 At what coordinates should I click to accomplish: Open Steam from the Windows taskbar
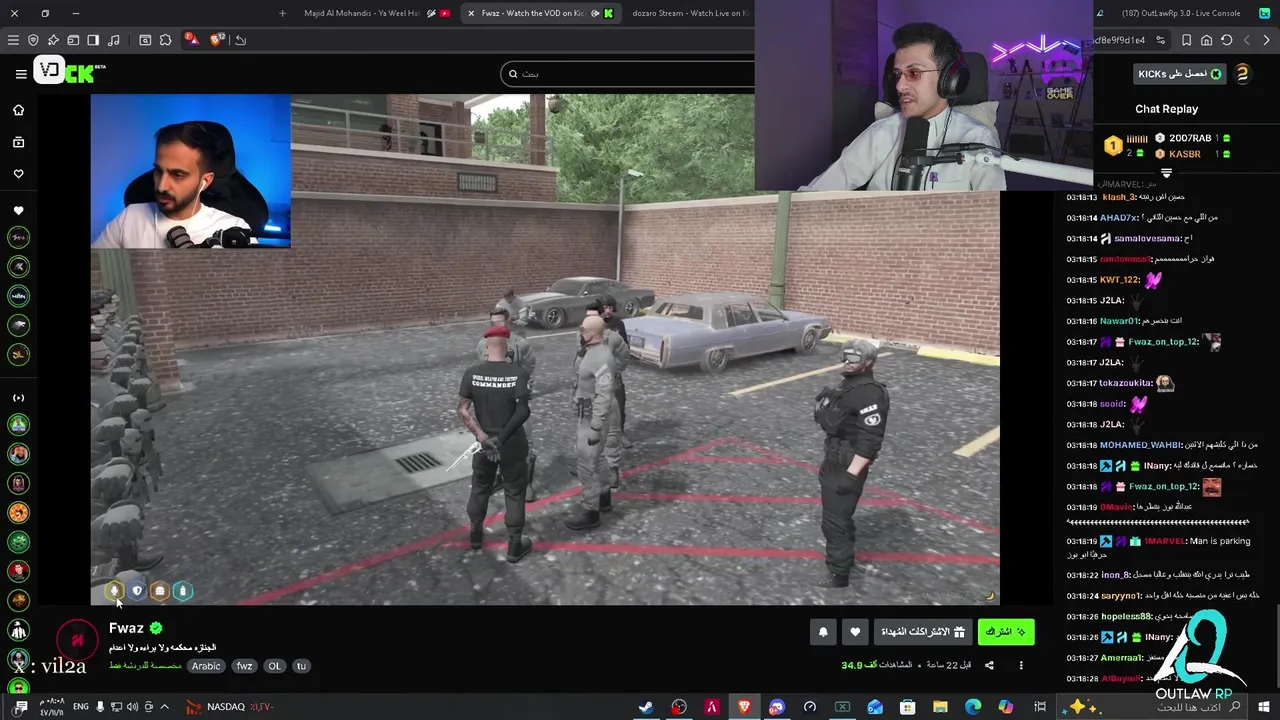pyautogui.click(x=646, y=707)
